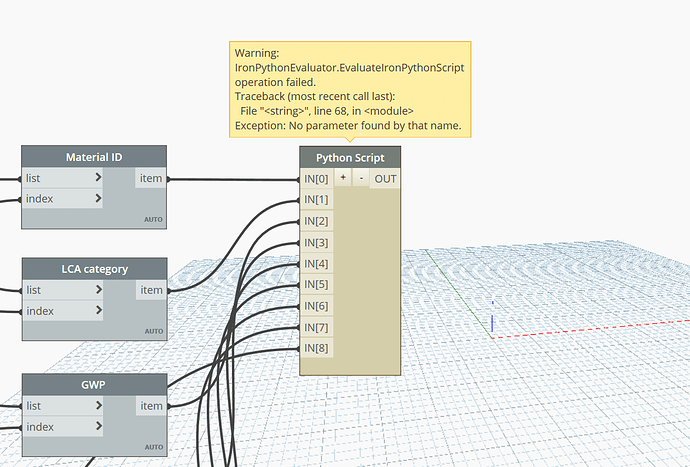Select the IN[4] input port
Viewport: 690px width, 467px height.
point(316,264)
